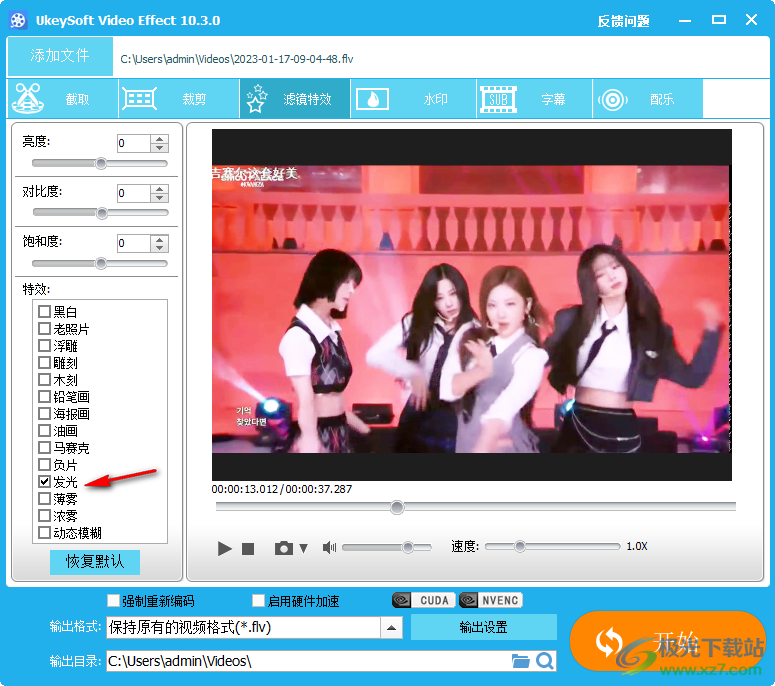Viewport: 775px width, 686px height.
Task: Click the playback speed slider handle
Action: pos(519,546)
